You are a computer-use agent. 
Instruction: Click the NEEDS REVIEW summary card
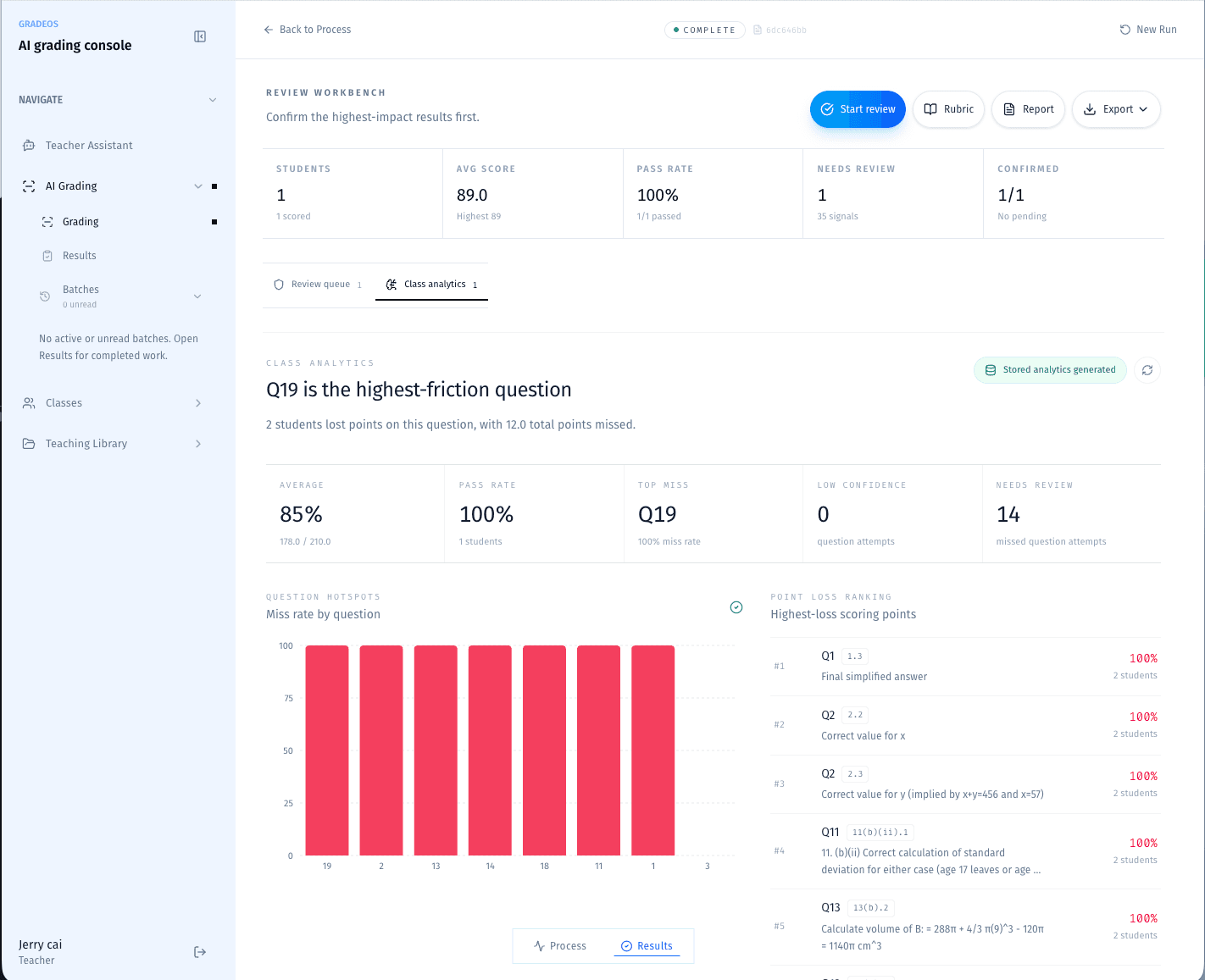tap(893, 194)
